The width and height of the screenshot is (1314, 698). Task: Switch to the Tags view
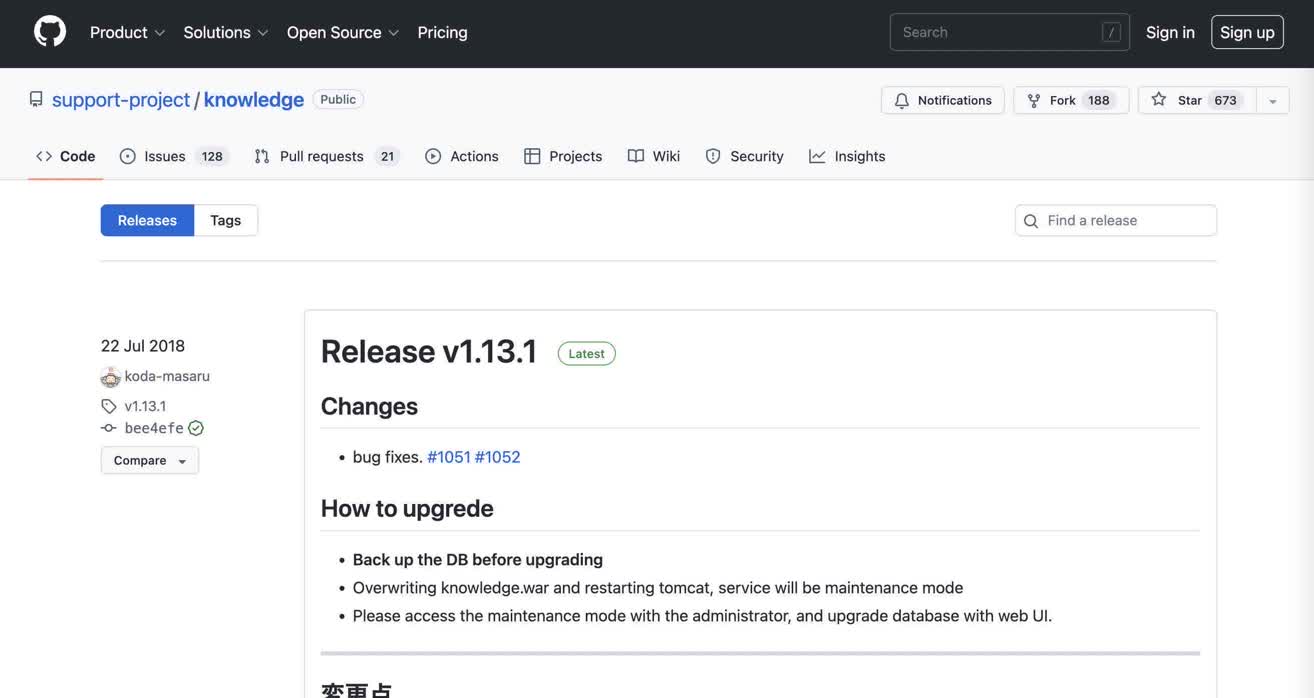(x=226, y=220)
